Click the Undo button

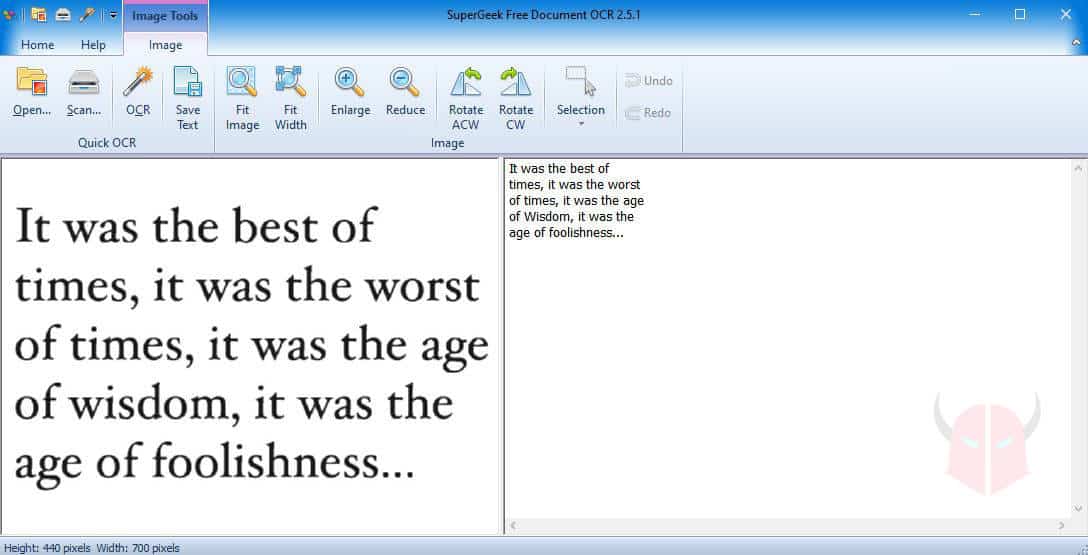click(649, 81)
